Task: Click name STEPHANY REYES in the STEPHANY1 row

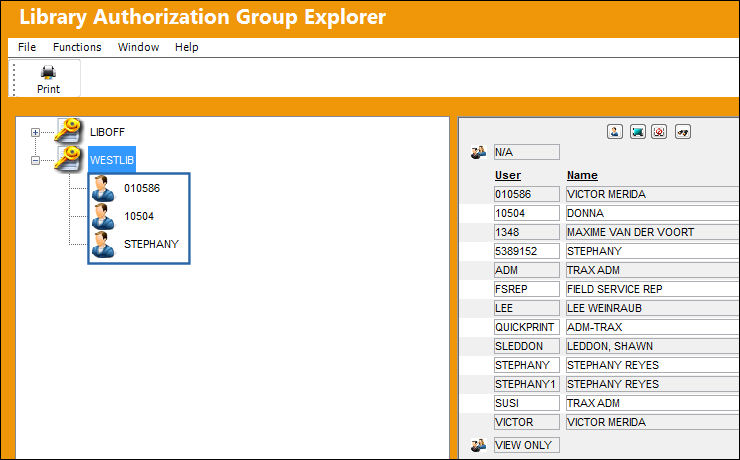Action: 653,384
